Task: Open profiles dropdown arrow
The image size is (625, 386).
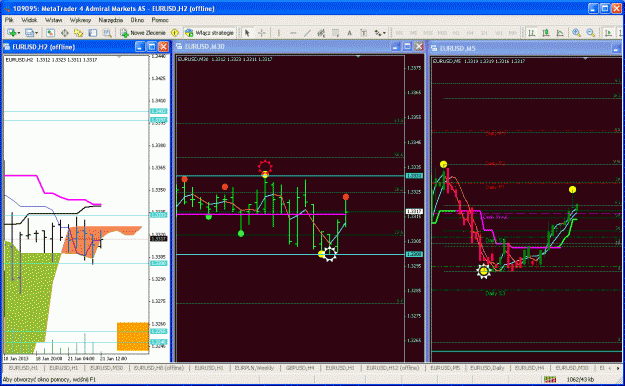Action: pos(37,33)
